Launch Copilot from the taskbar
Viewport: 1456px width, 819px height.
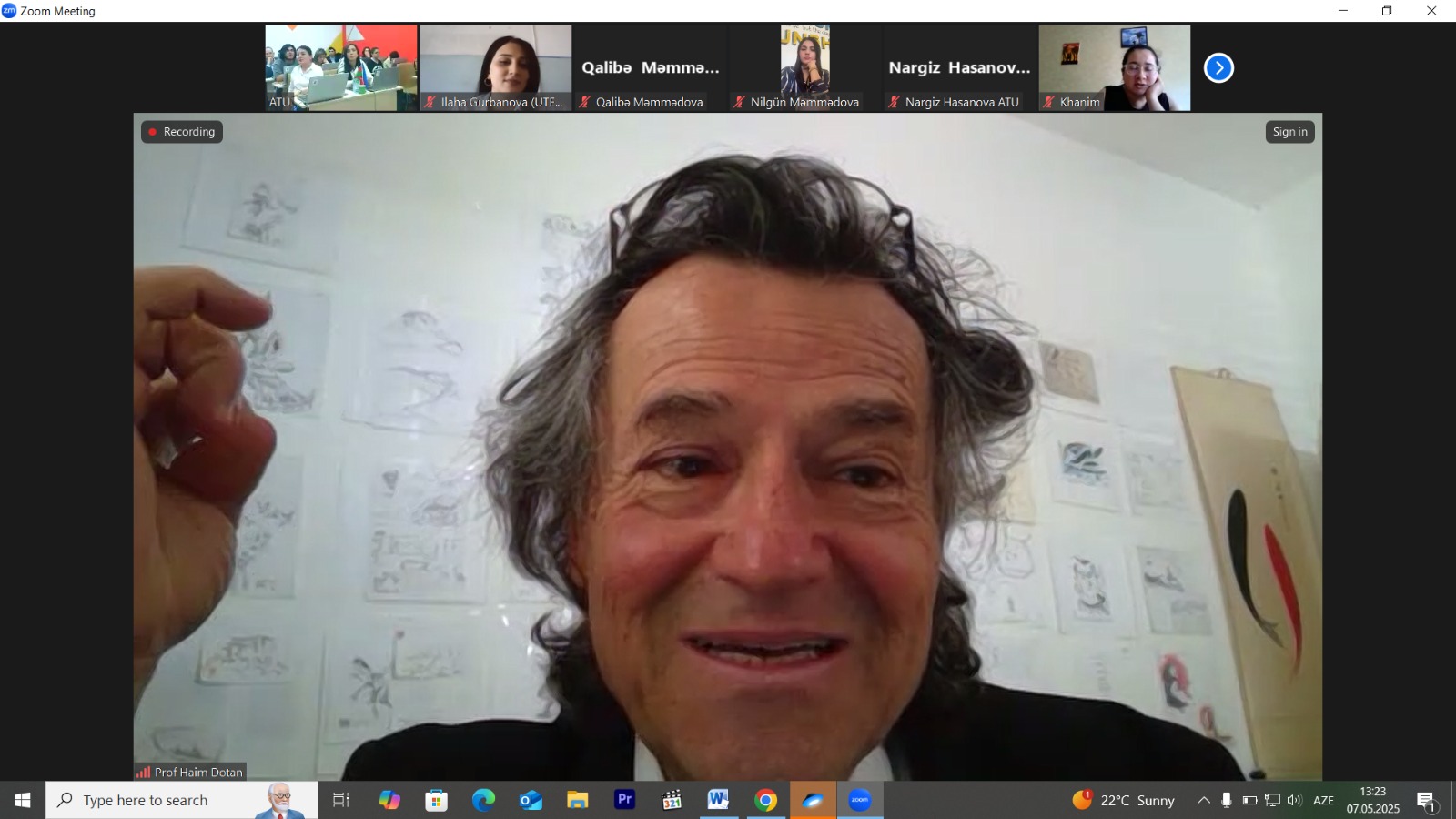pos(389,800)
